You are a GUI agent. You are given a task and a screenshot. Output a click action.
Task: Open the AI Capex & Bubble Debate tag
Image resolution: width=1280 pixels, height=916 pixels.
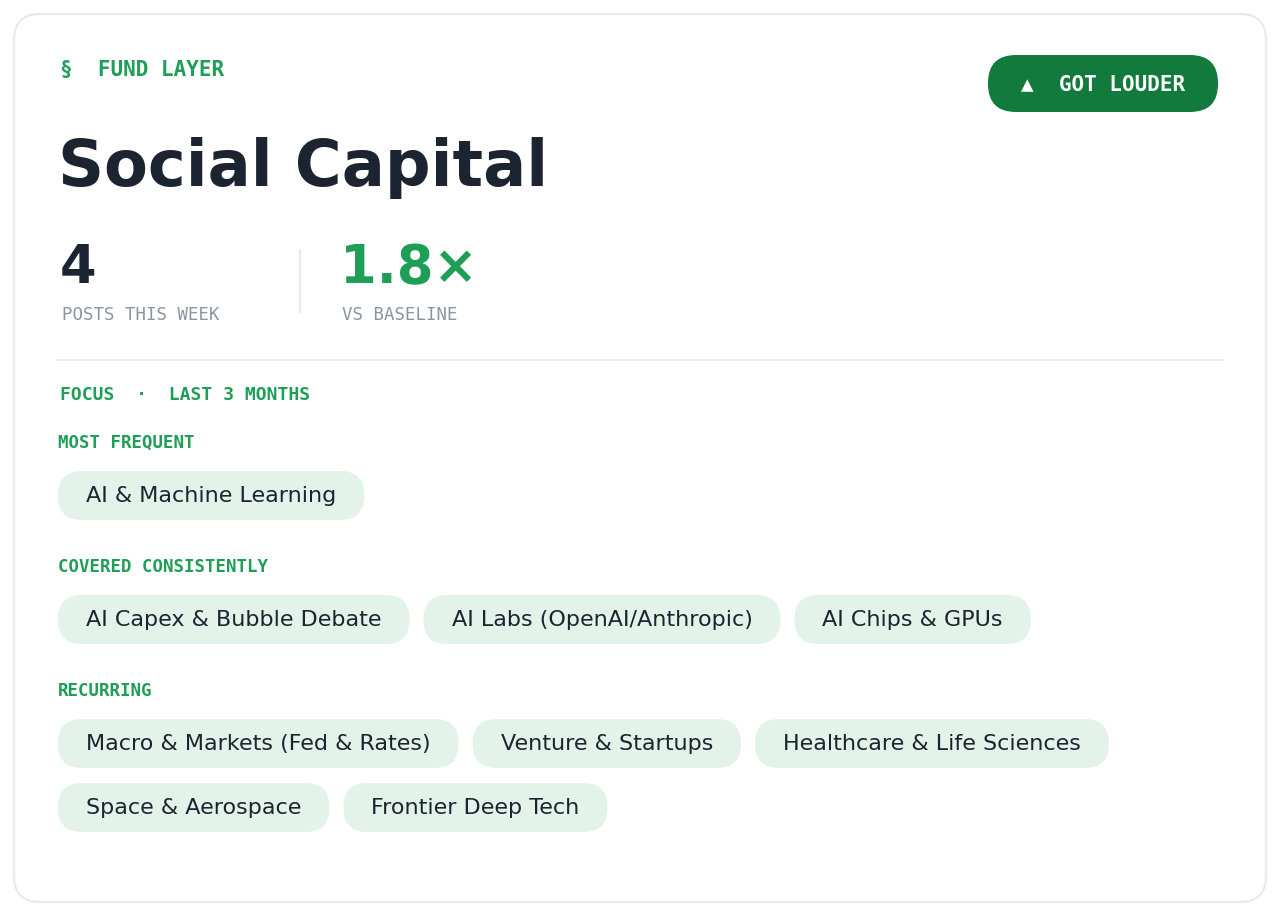click(234, 620)
